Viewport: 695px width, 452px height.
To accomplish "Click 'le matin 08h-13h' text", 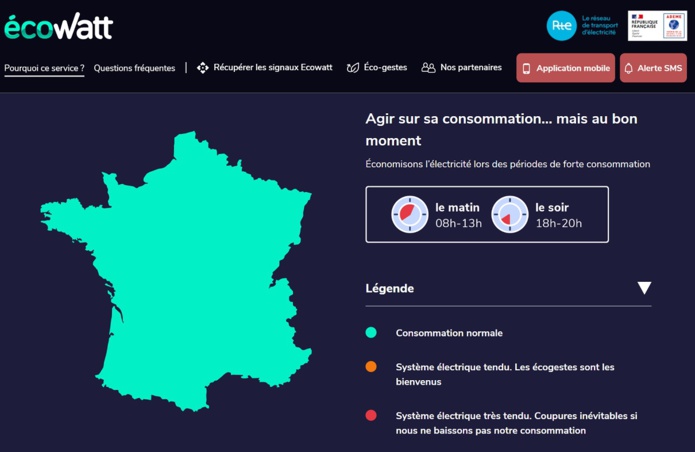I will point(458,215).
